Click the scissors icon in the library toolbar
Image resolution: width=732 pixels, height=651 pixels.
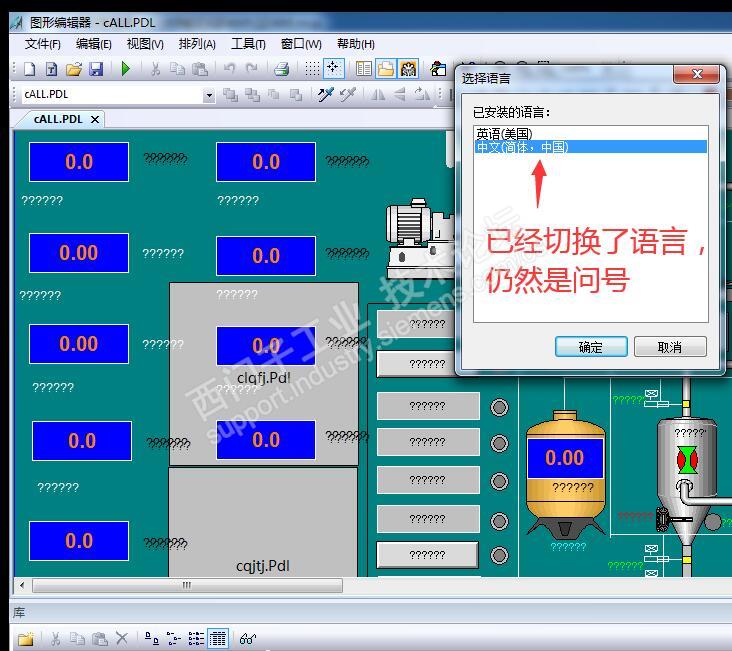[56, 638]
